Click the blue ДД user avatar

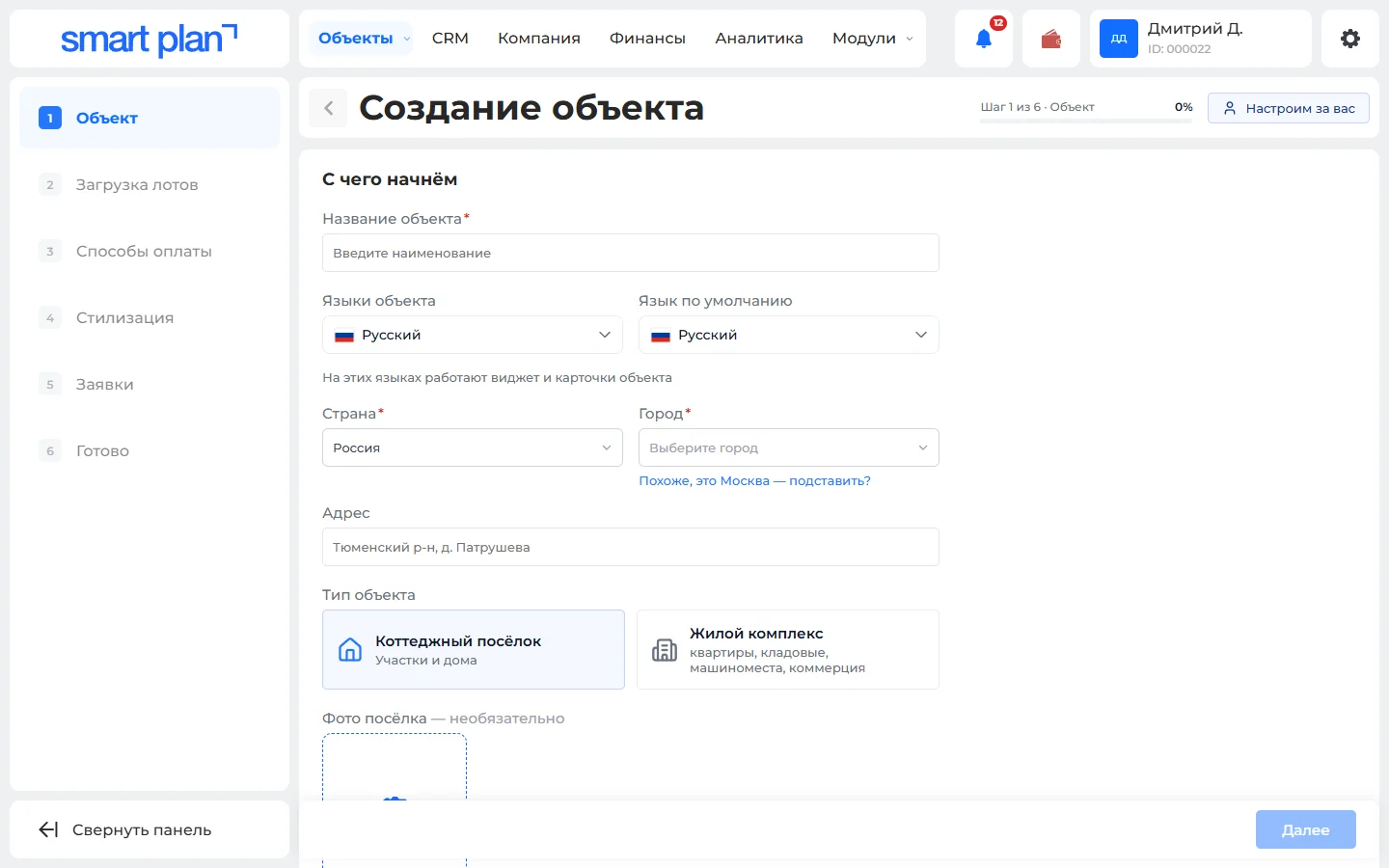(1119, 39)
